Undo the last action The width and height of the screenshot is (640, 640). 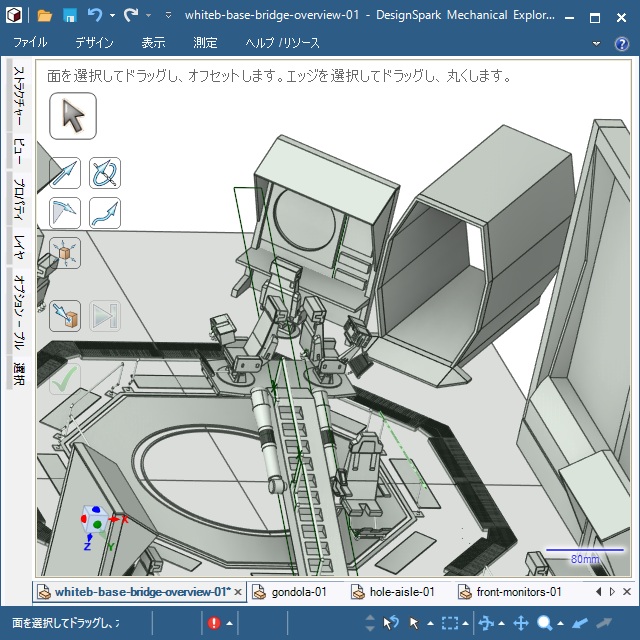(95, 16)
